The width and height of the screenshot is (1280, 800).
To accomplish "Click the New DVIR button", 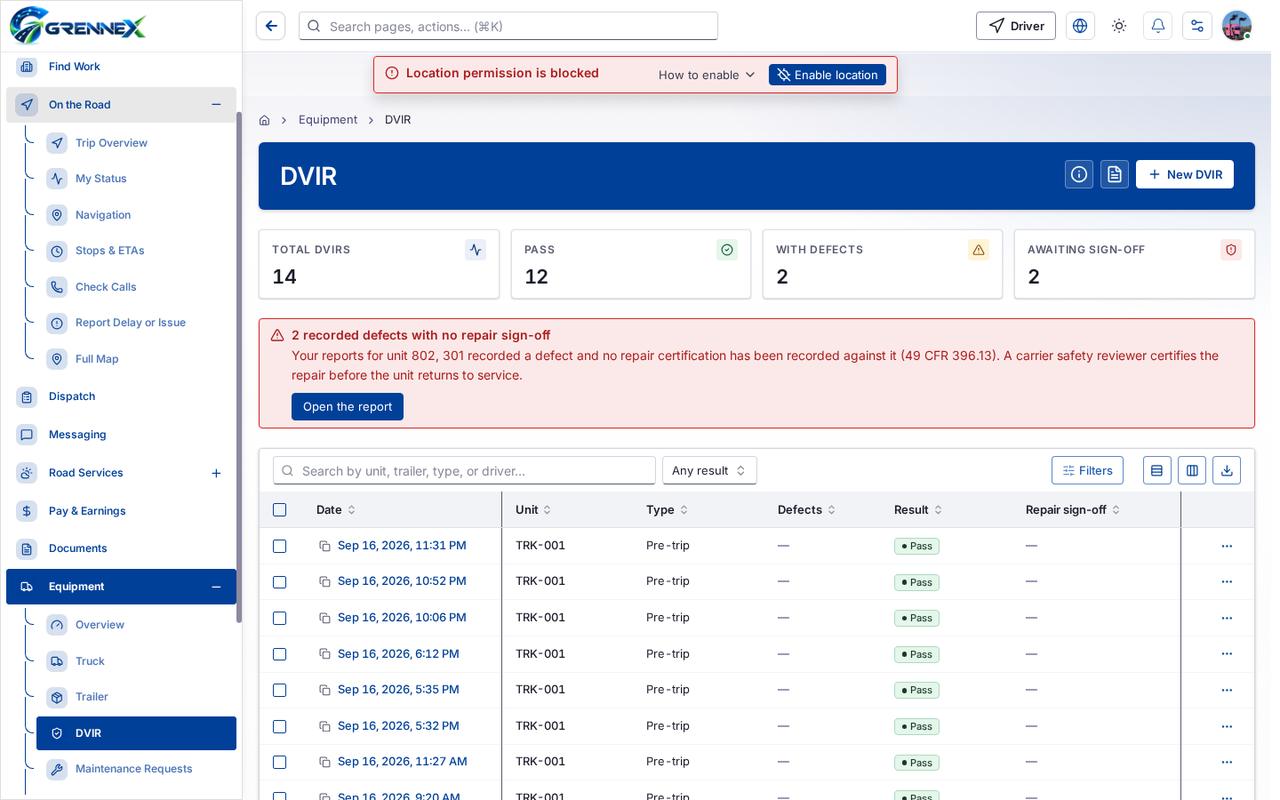I will (x=1185, y=174).
